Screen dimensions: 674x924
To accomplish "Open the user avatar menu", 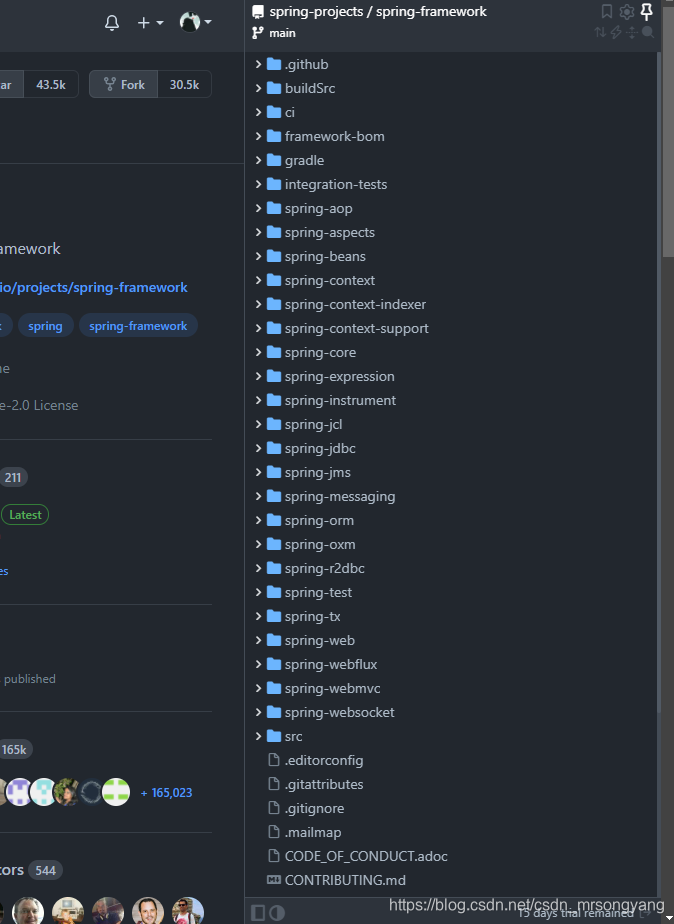I will click(x=196, y=22).
